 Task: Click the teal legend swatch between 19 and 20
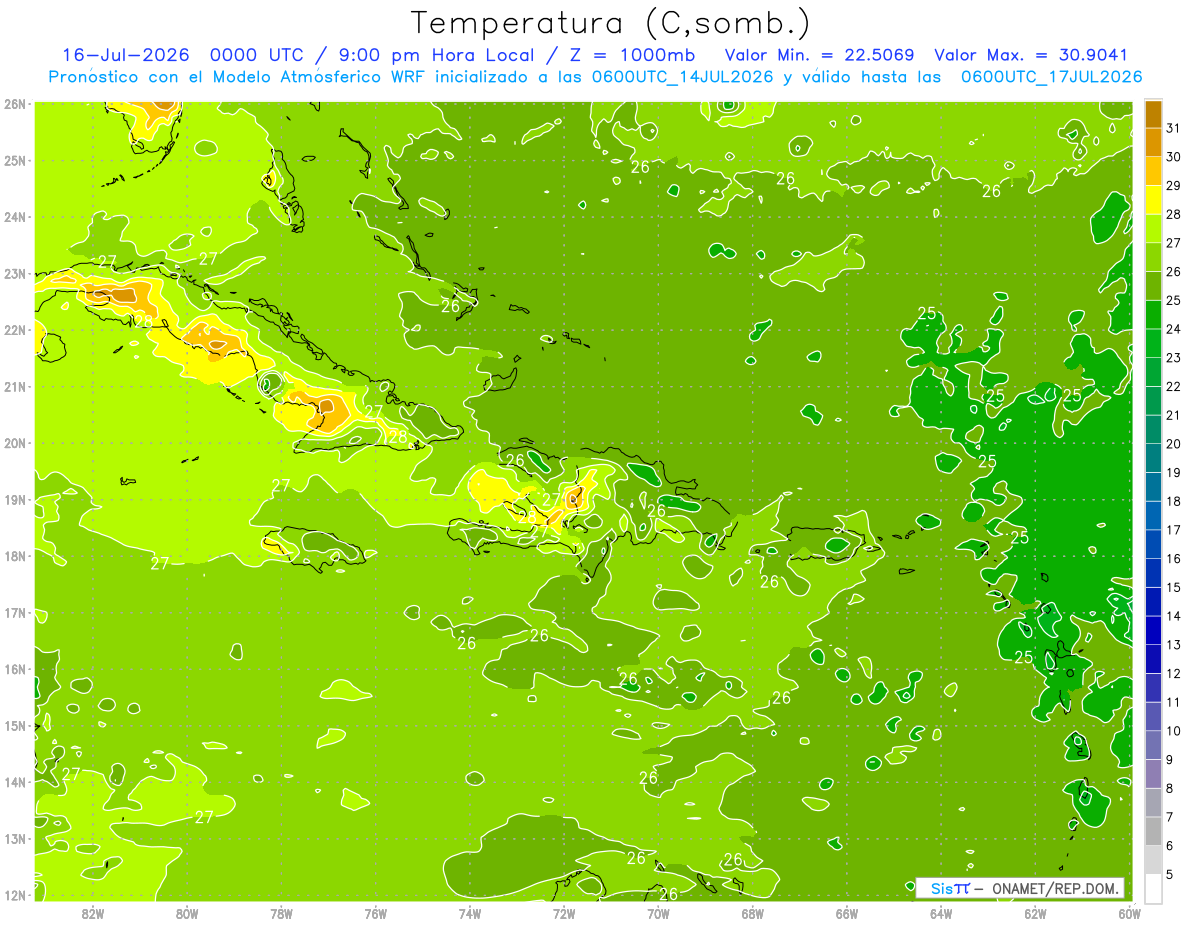point(1153,458)
